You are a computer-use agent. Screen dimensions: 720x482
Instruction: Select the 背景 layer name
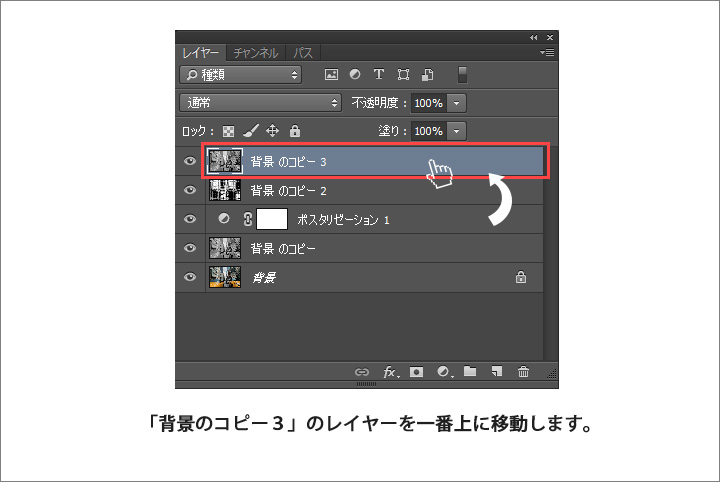(264, 278)
